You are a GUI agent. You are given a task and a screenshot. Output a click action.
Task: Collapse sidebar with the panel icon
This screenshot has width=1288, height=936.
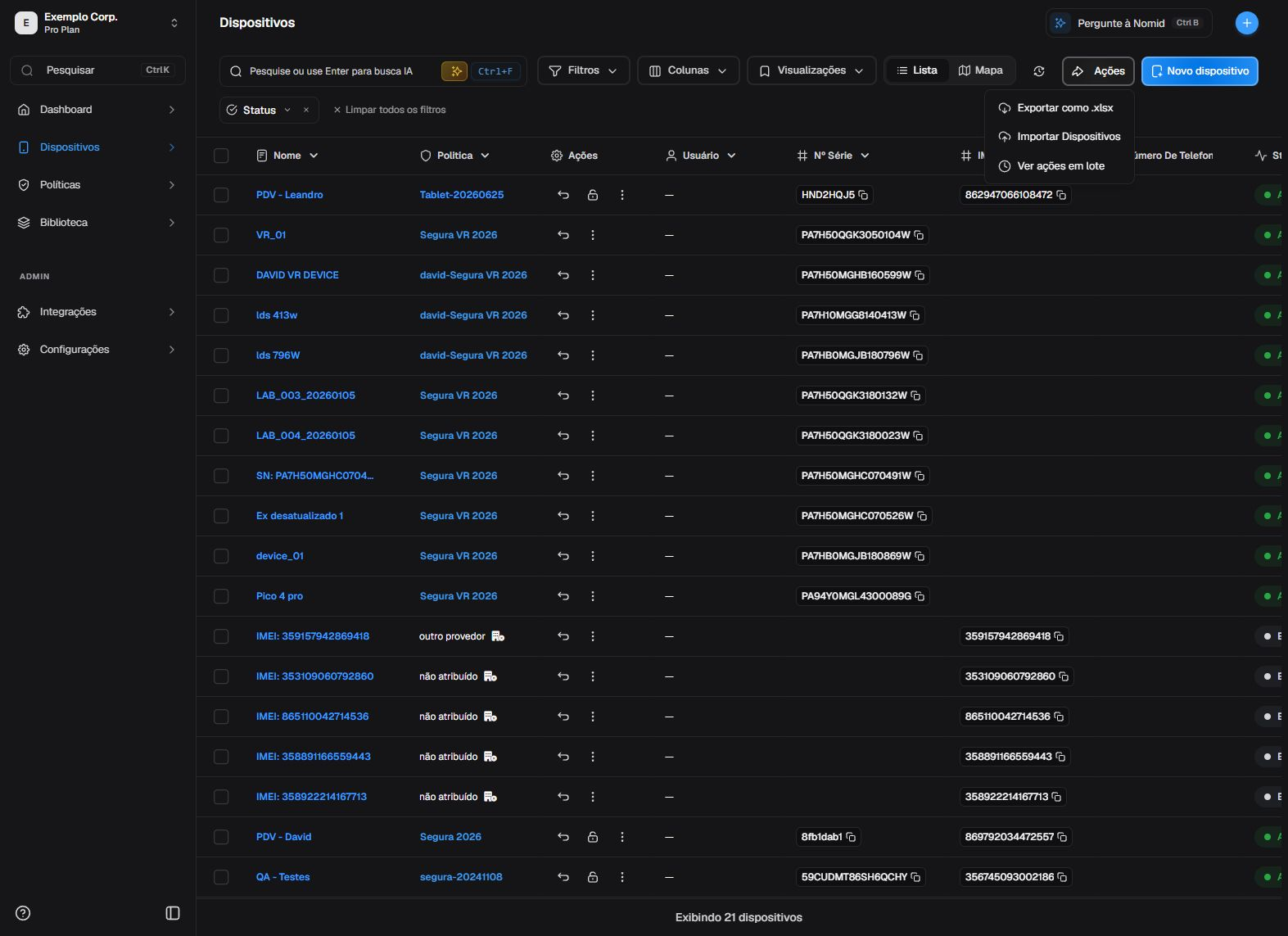[173, 913]
